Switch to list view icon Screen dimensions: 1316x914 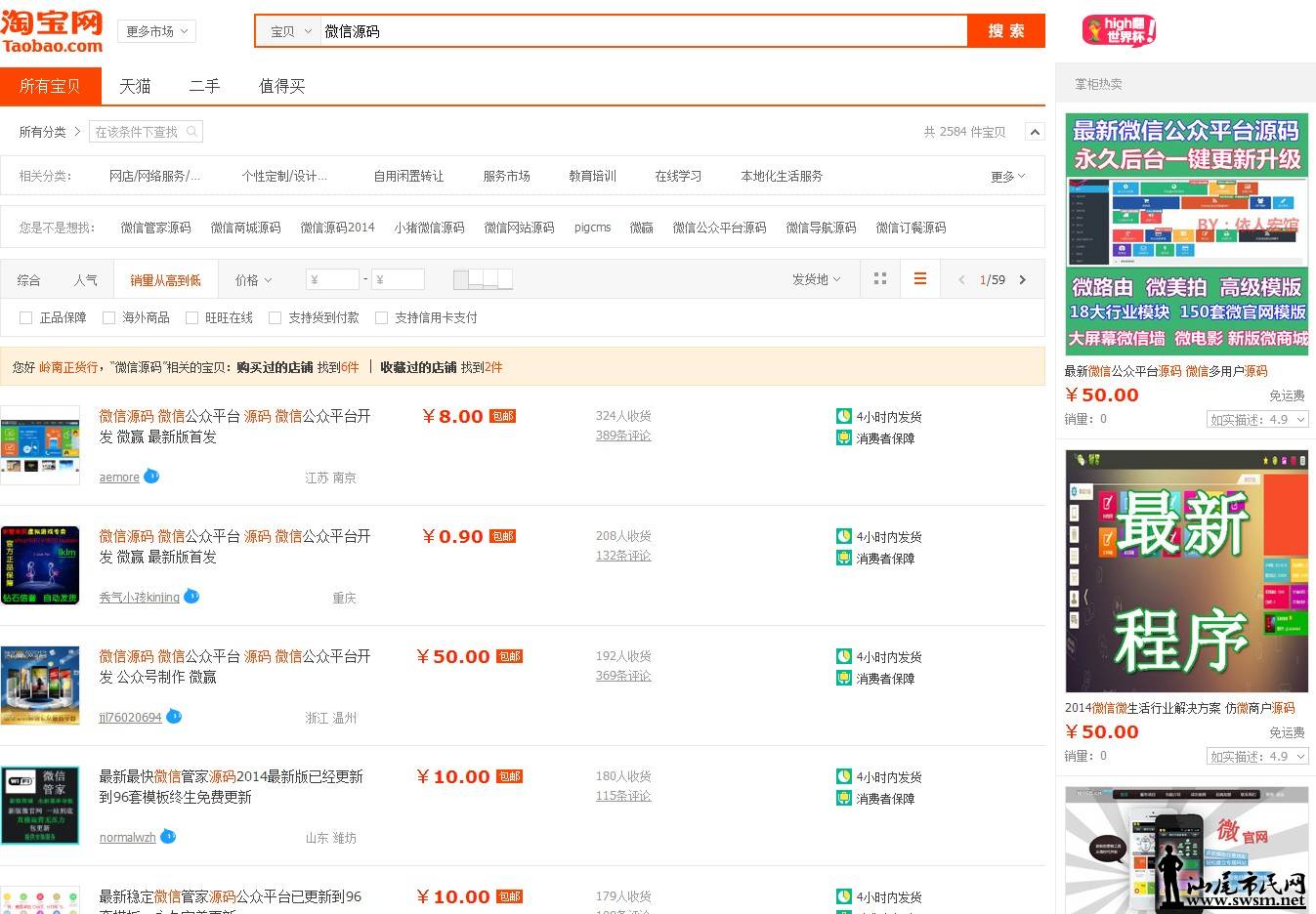919,279
